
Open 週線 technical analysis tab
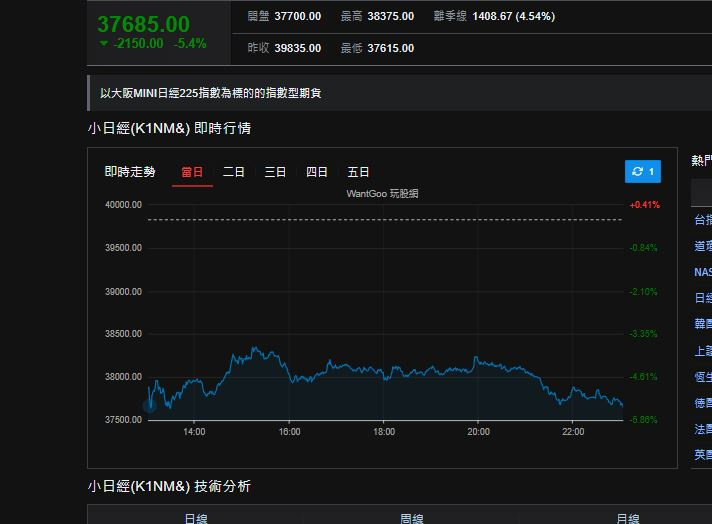point(412,517)
